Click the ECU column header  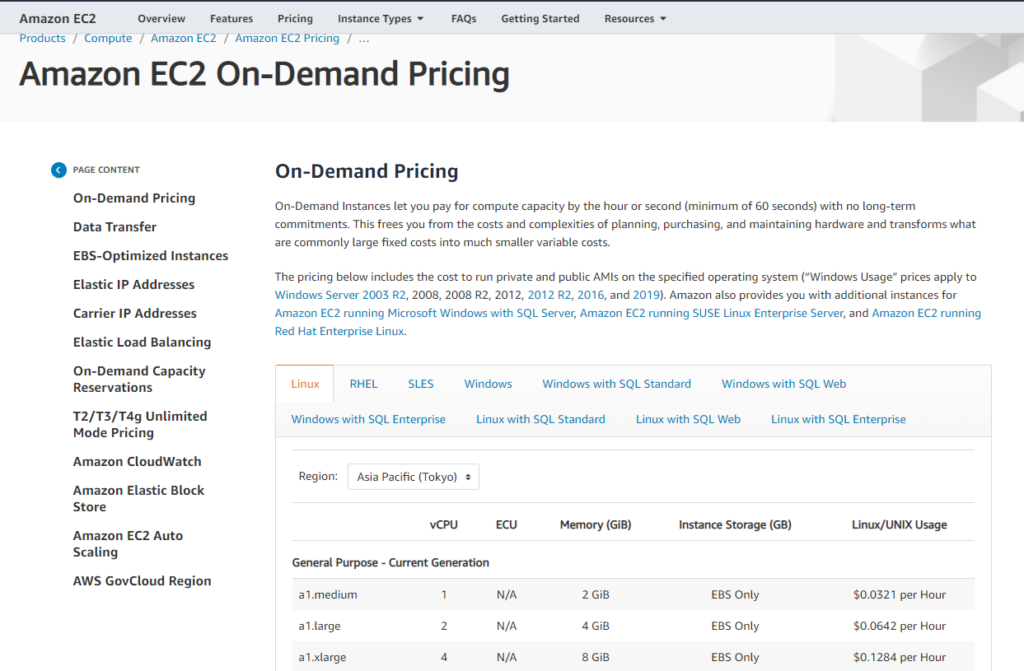[506, 525]
